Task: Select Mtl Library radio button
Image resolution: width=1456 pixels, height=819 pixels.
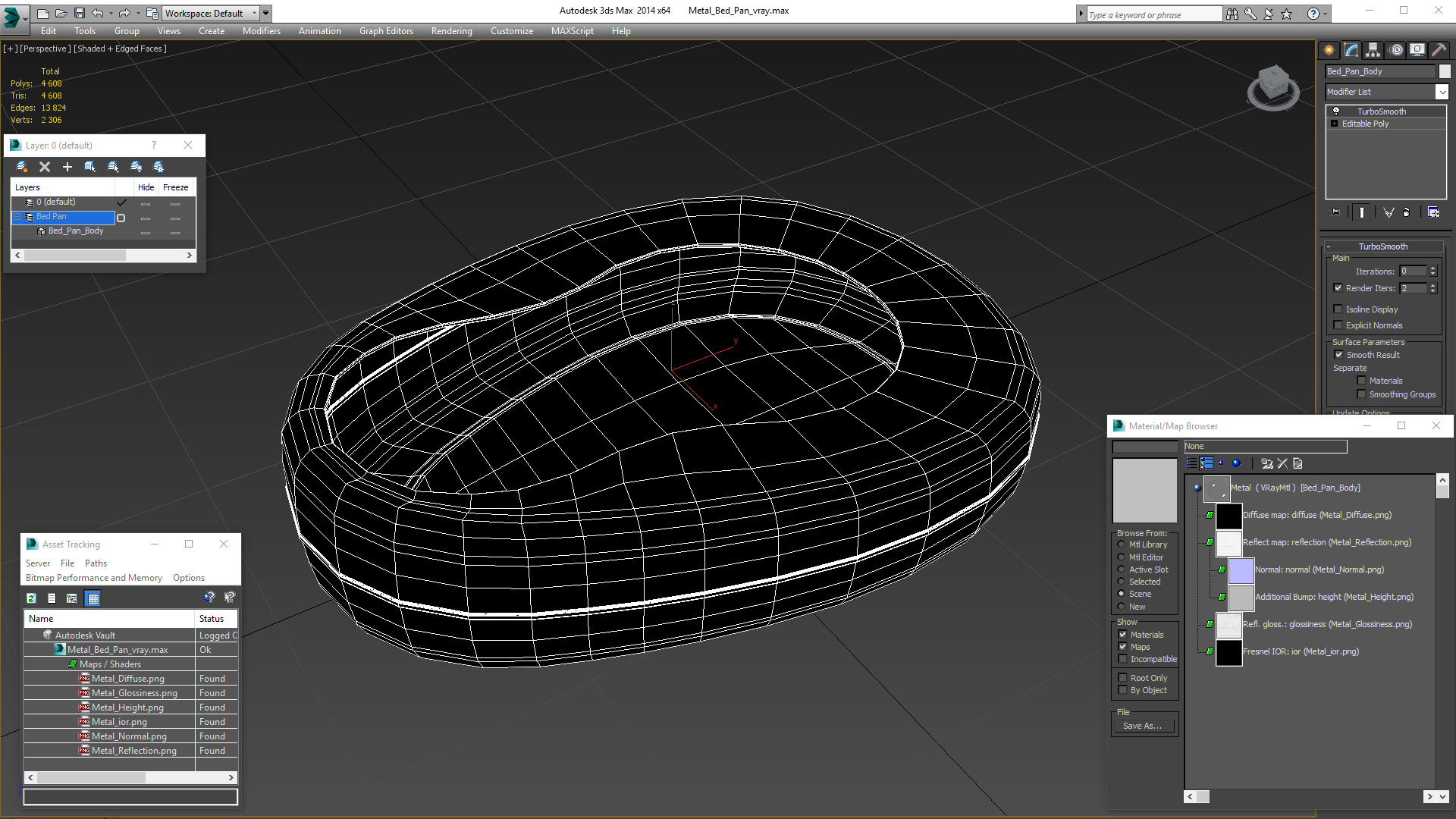Action: [x=1122, y=544]
